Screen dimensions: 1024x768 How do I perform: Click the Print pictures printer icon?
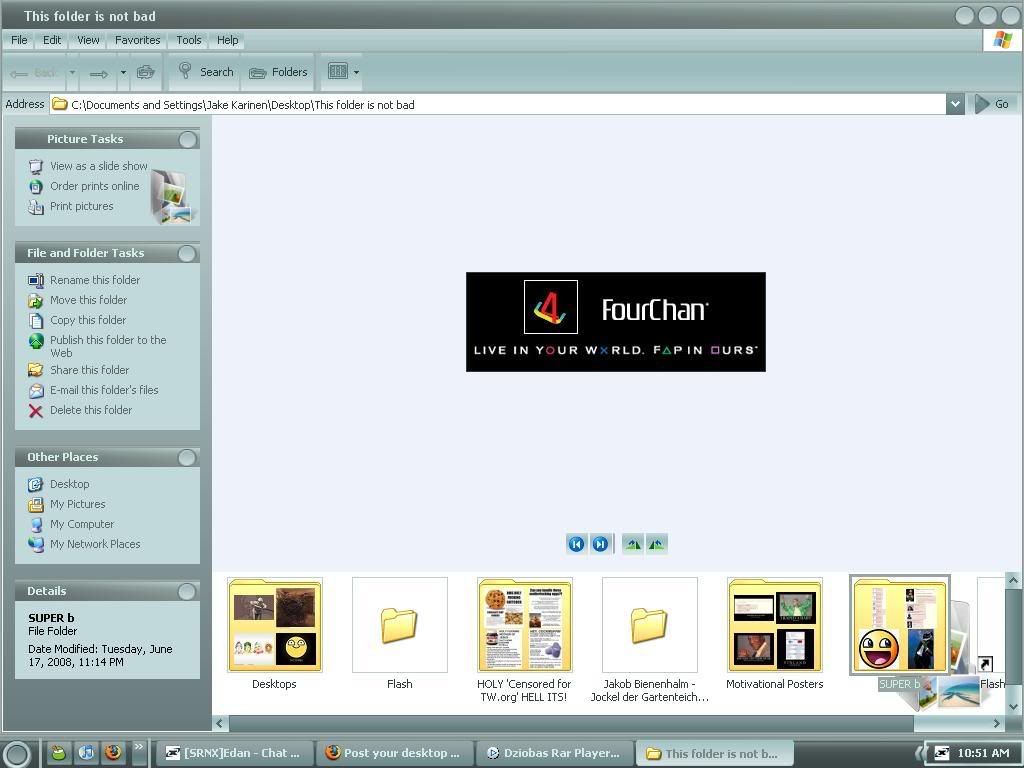pyautogui.click(x=35, y=207)
